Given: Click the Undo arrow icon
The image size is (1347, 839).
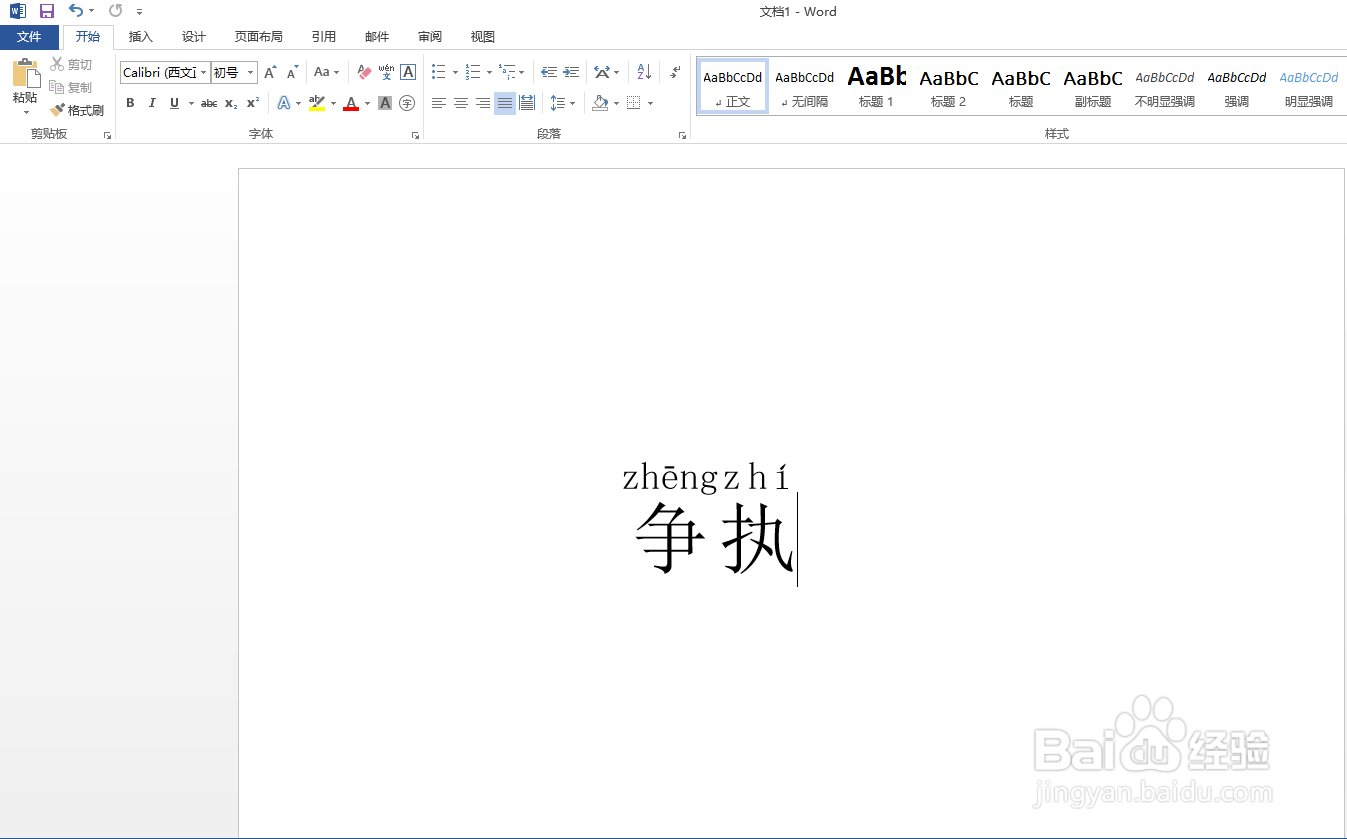Looking at the screenshot, I should pyautogui.click(x=75, y=11).
